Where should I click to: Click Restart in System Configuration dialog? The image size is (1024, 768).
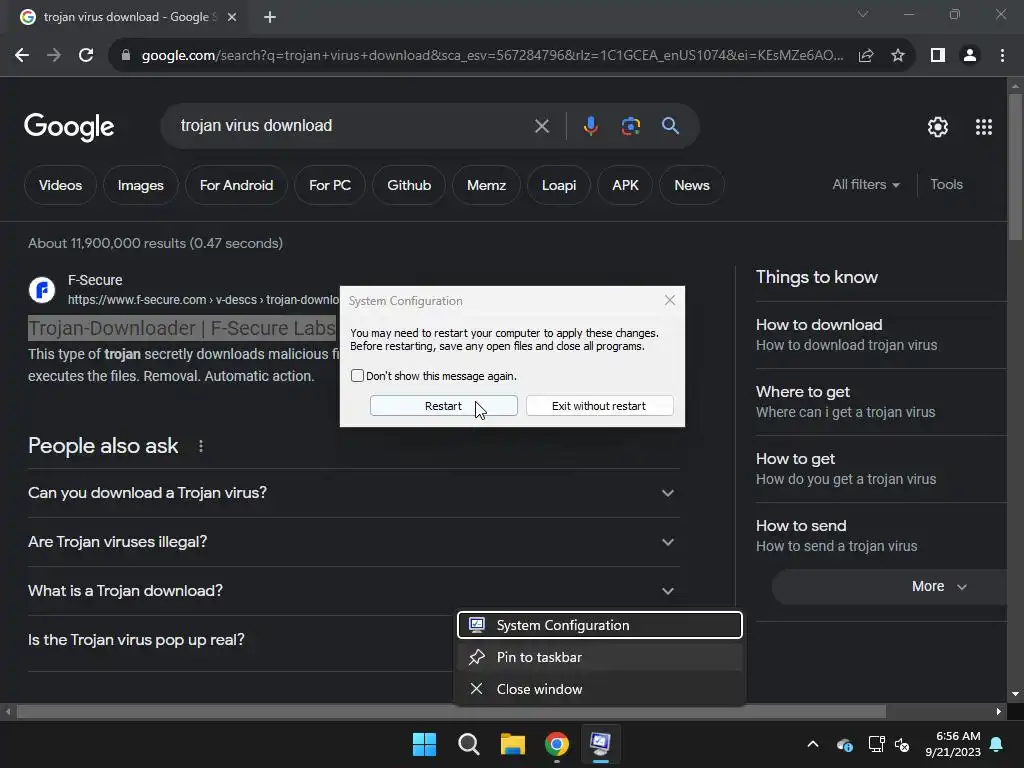pos(443,406)
